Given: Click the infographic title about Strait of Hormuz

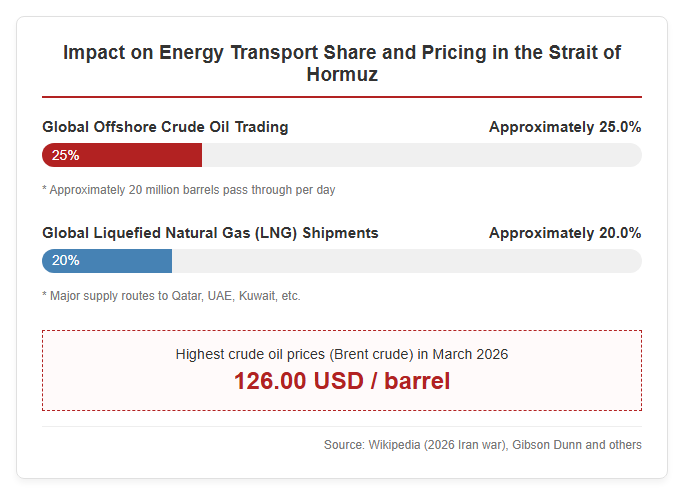Looking at the screenshot, I should (342, 63).
